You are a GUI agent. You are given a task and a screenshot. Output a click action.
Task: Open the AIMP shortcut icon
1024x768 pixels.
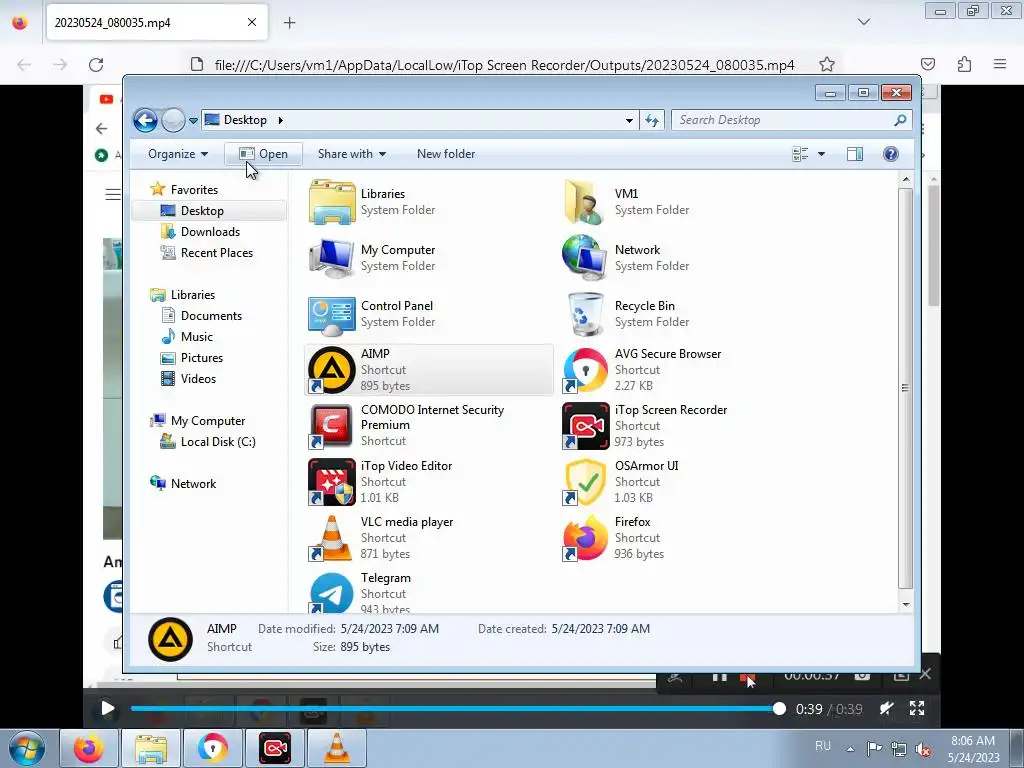[x=331, y=370]
